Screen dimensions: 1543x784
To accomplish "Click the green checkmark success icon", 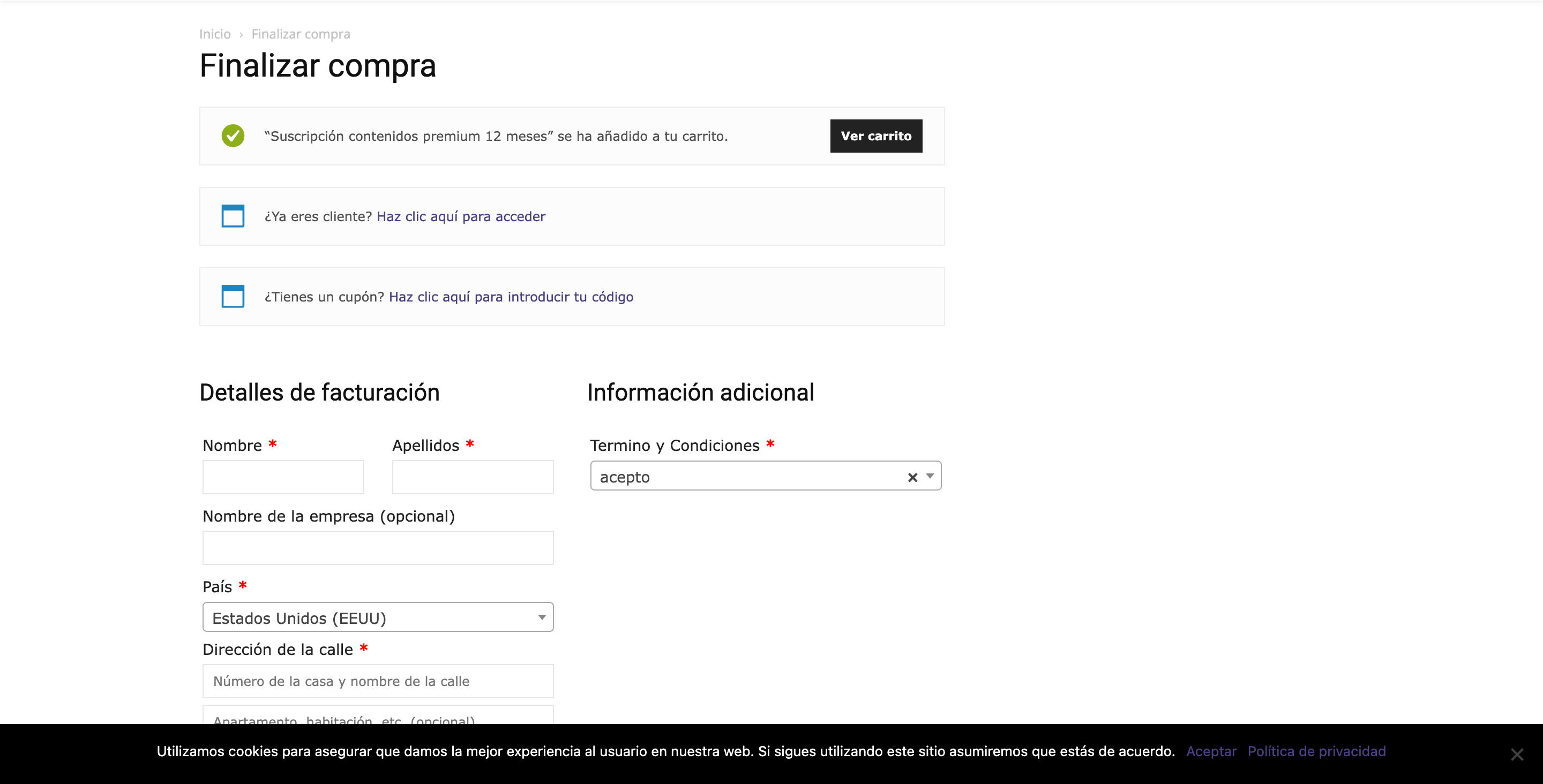I will click(233, 136).
